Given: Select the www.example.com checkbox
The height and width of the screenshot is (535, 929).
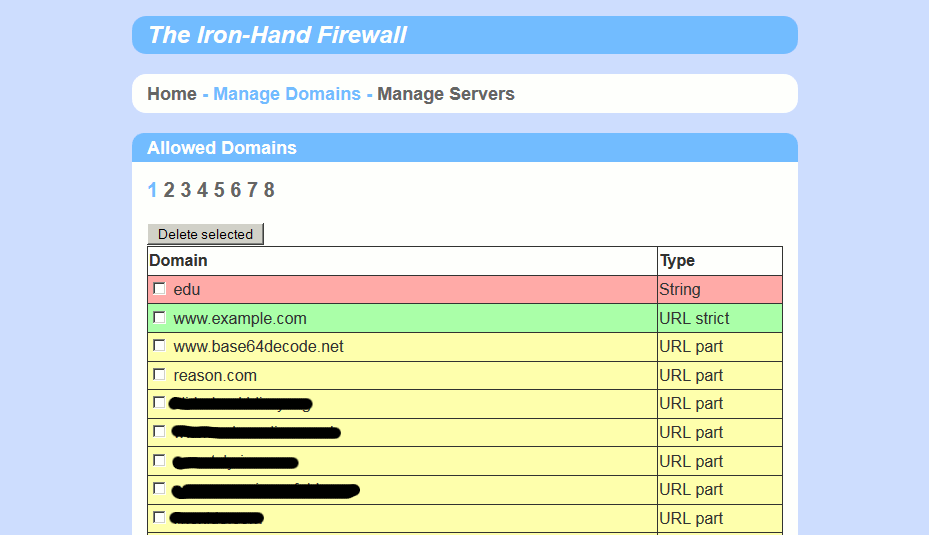Looking at the screenshot, I should [160, 318].
